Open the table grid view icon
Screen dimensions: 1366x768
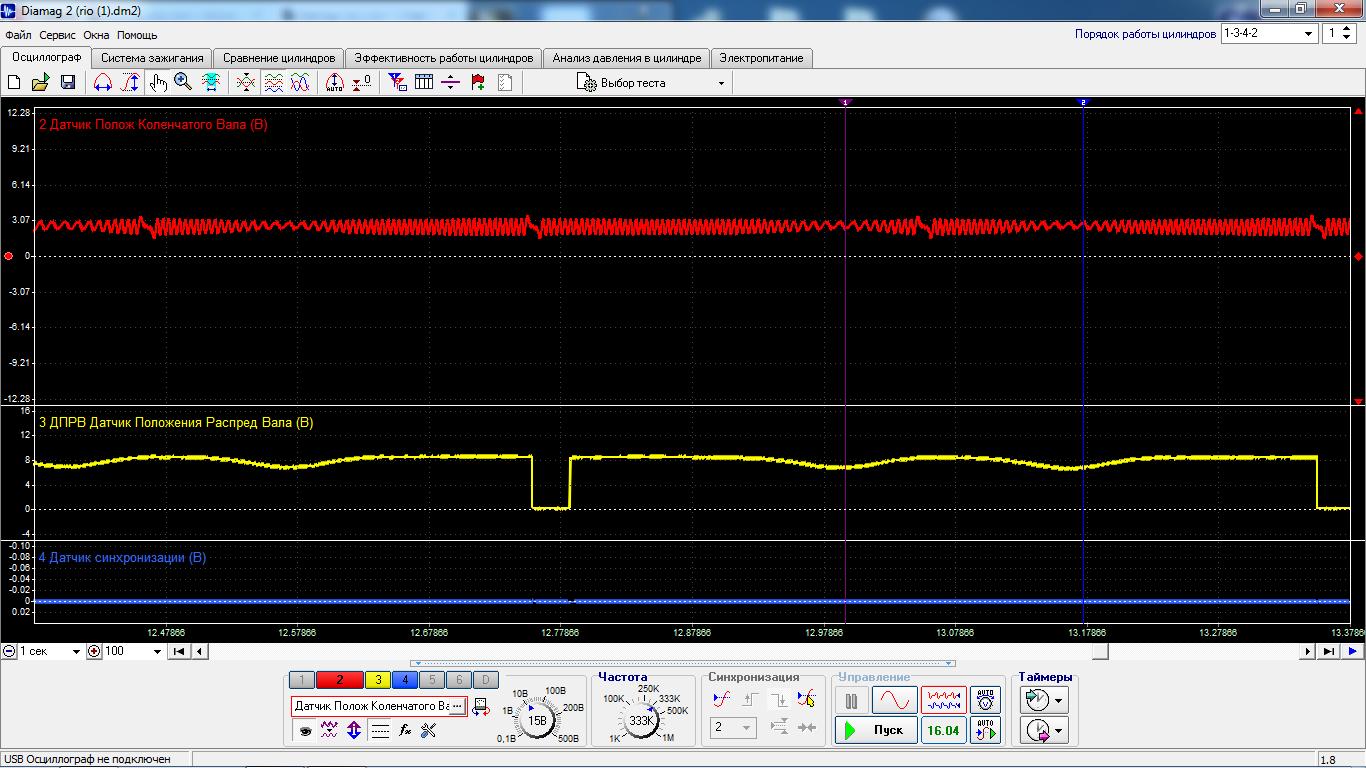coord(424,83)
